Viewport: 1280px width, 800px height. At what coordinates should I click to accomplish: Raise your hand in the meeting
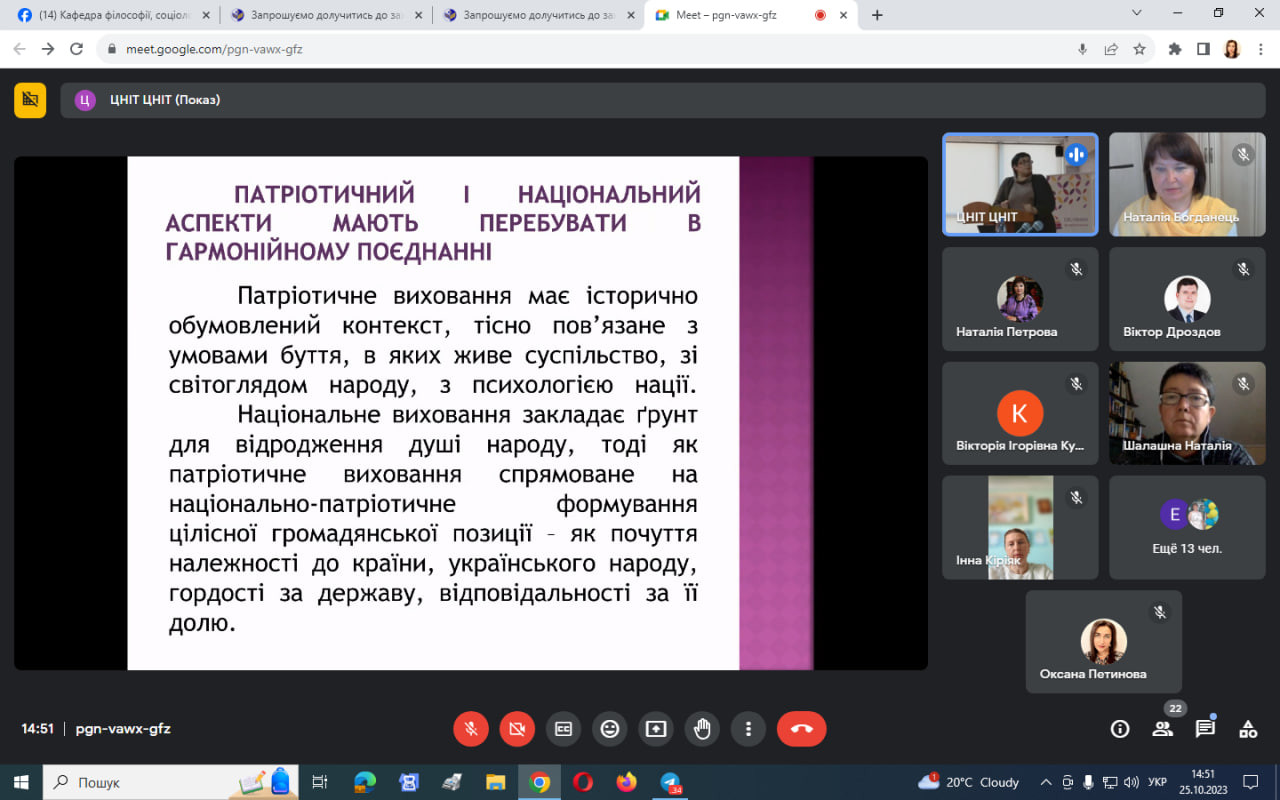[x=702, y=729]
